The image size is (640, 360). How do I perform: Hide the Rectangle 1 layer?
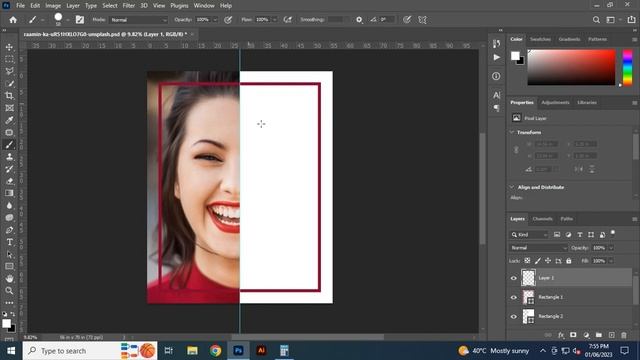(514, 298)
